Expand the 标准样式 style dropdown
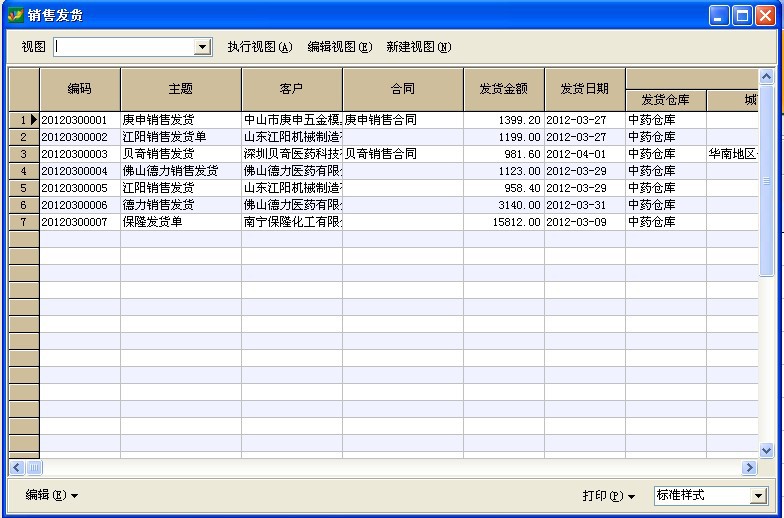This screenshot has height=518, width=784. [x=758, y=496]
